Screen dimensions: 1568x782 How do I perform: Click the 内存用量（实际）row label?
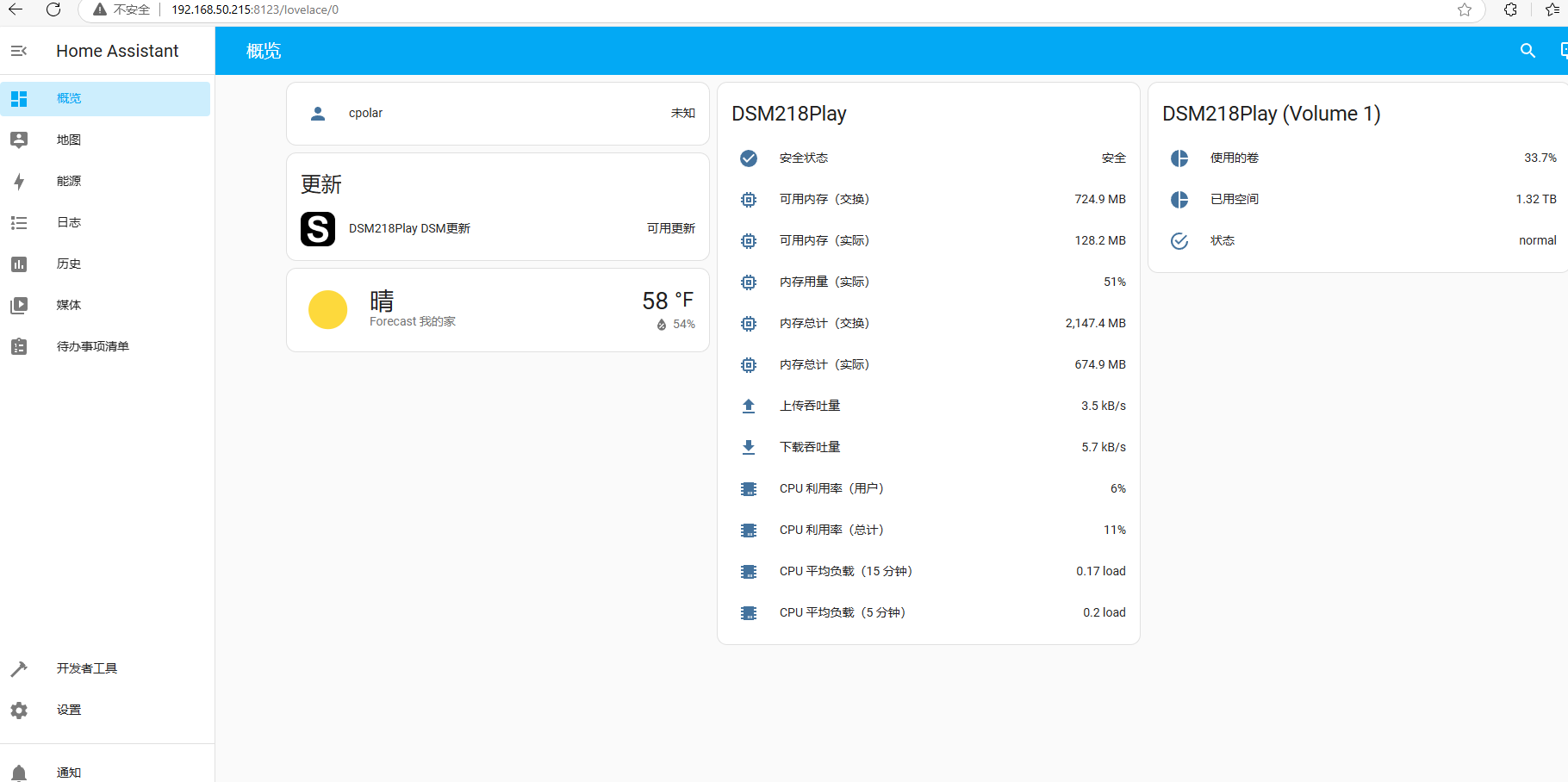pyautogui.click(x=824, y=282)
